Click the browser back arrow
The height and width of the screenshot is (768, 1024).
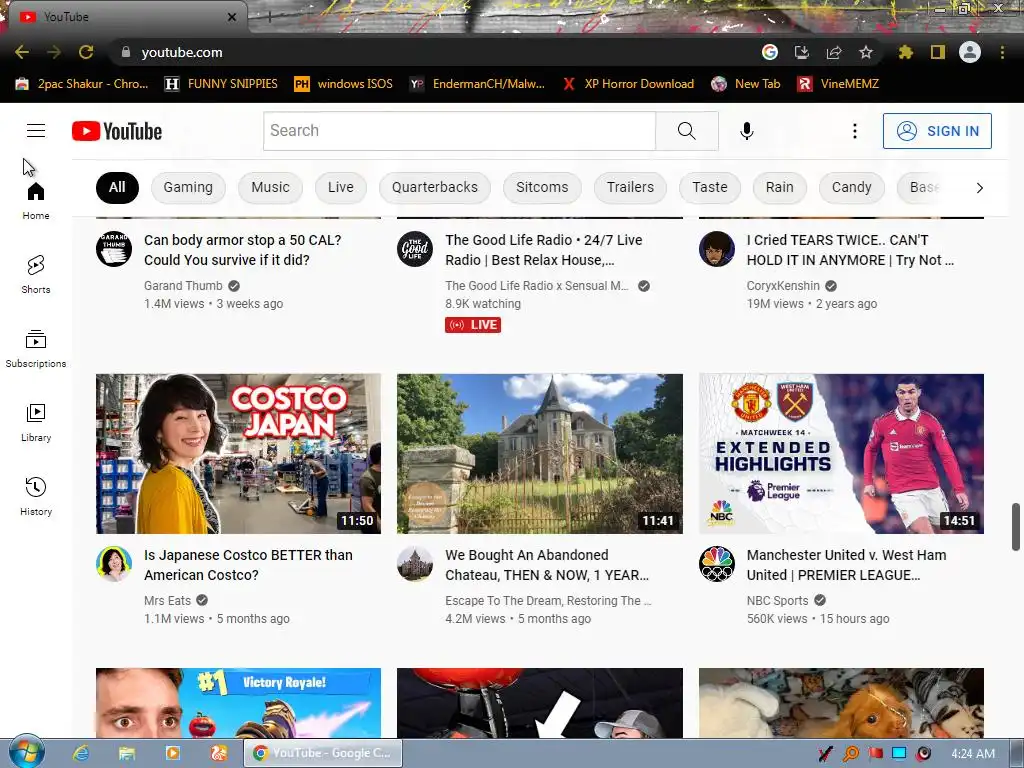pyautogui.click(x=22, y=52)
